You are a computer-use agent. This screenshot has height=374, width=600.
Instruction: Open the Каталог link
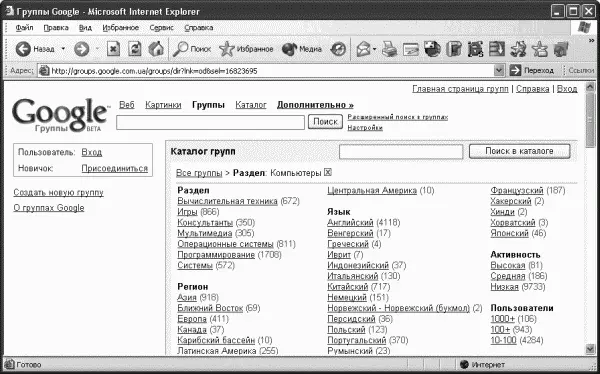point(251,105)
